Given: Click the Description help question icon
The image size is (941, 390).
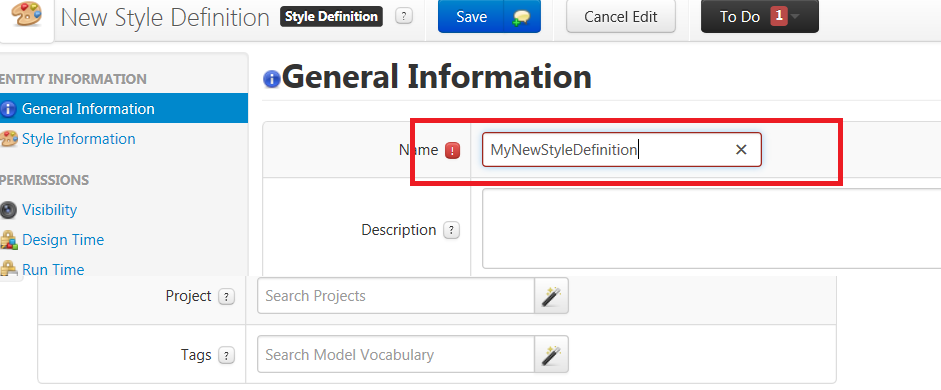Looking at the screenshot, I should (451, 230).
